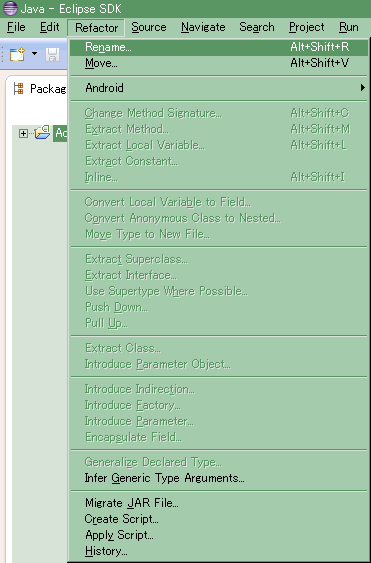Expand the project tree node with plus

[x=23, y=134]
